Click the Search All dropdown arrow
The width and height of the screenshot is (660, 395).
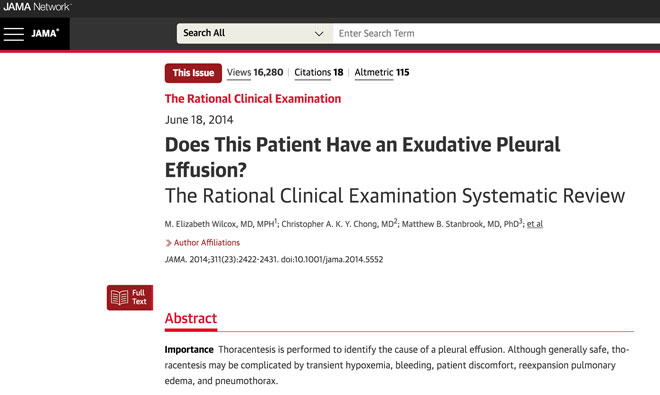pyautogui.click(x=319, y=34)
